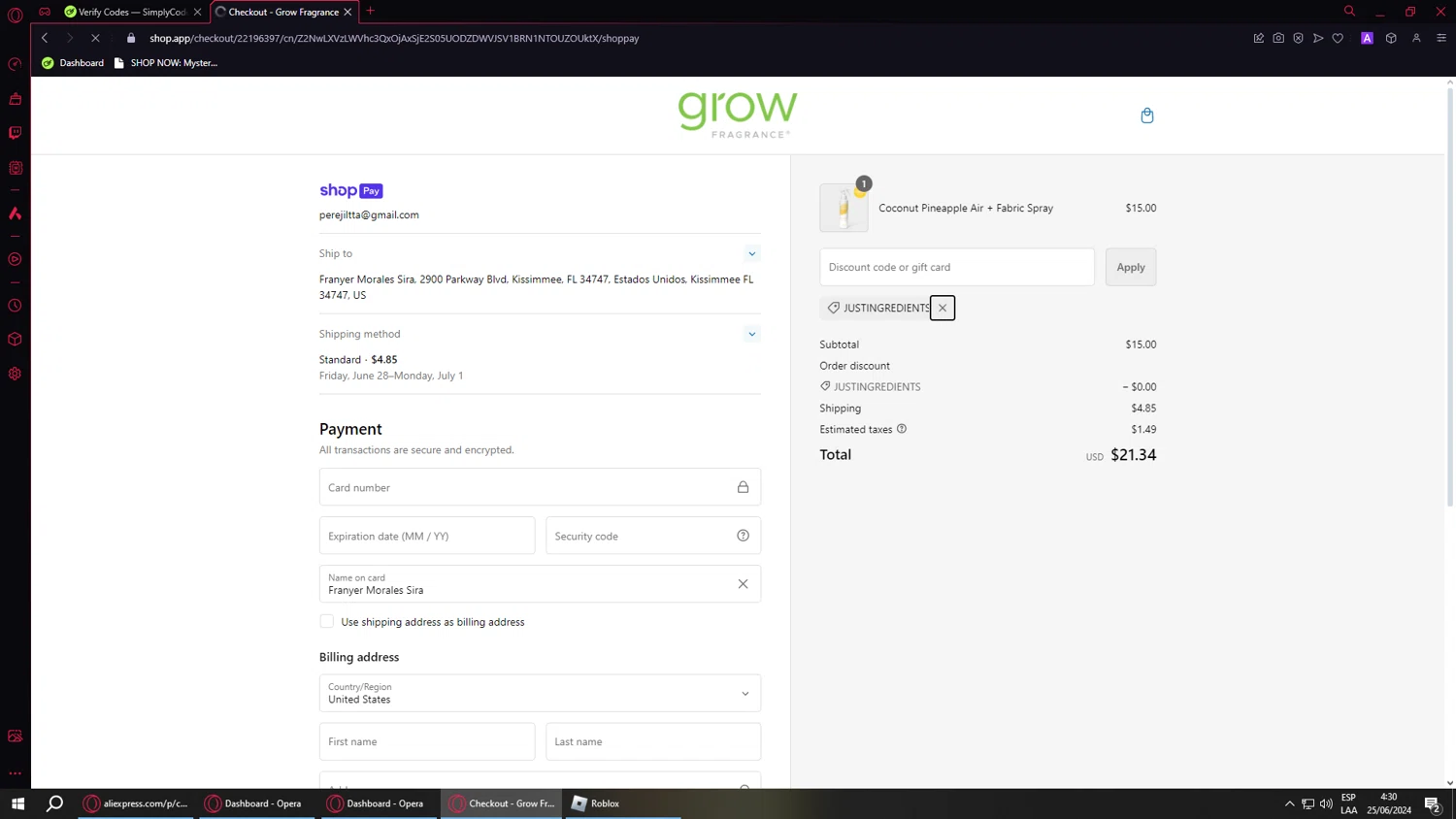Click the Coconut Pineapple spray thumbnail
This screenshot has height=819, width=1456.
point(844,208)
